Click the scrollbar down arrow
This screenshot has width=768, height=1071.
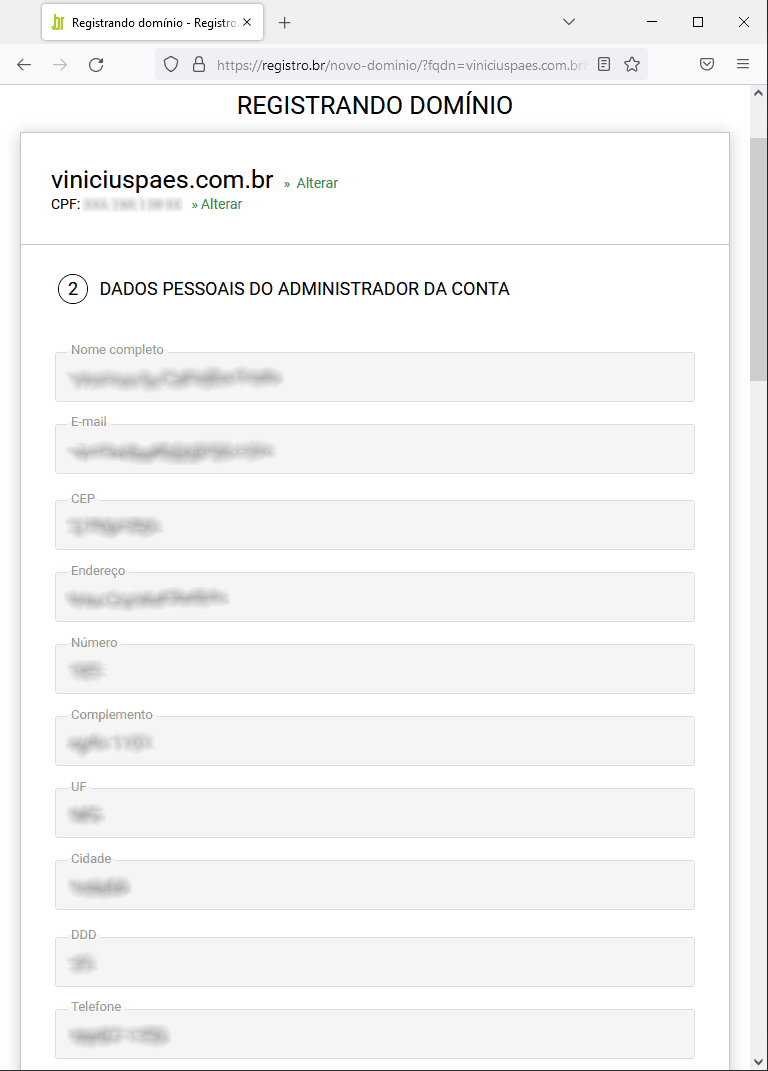(x=758, y=1061)
